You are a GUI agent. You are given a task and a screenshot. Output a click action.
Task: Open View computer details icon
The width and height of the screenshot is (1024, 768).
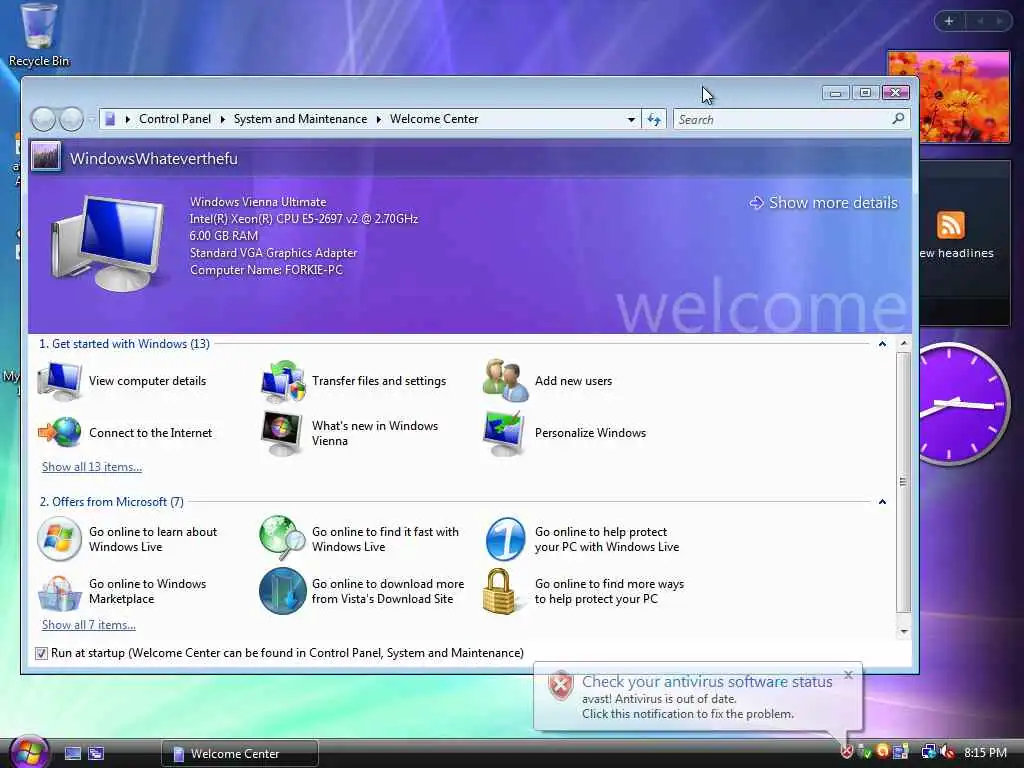click(x=59, y=381)
